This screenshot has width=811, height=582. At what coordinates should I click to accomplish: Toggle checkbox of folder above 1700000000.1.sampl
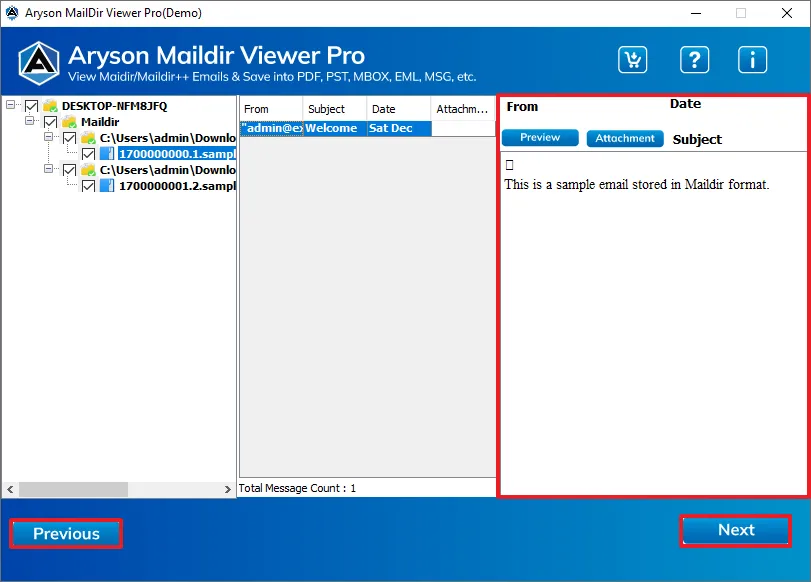pyautogui.click(x=69, y=138)
